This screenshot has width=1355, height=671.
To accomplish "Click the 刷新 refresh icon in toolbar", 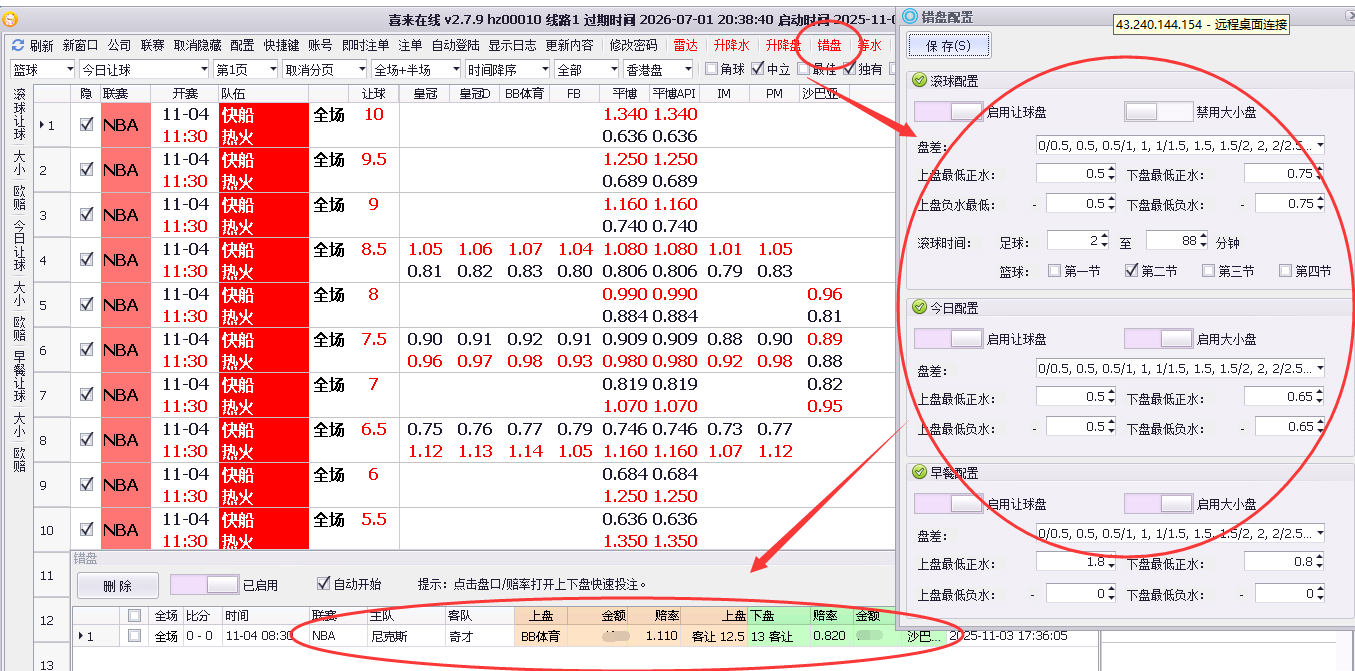I will 18,45.
